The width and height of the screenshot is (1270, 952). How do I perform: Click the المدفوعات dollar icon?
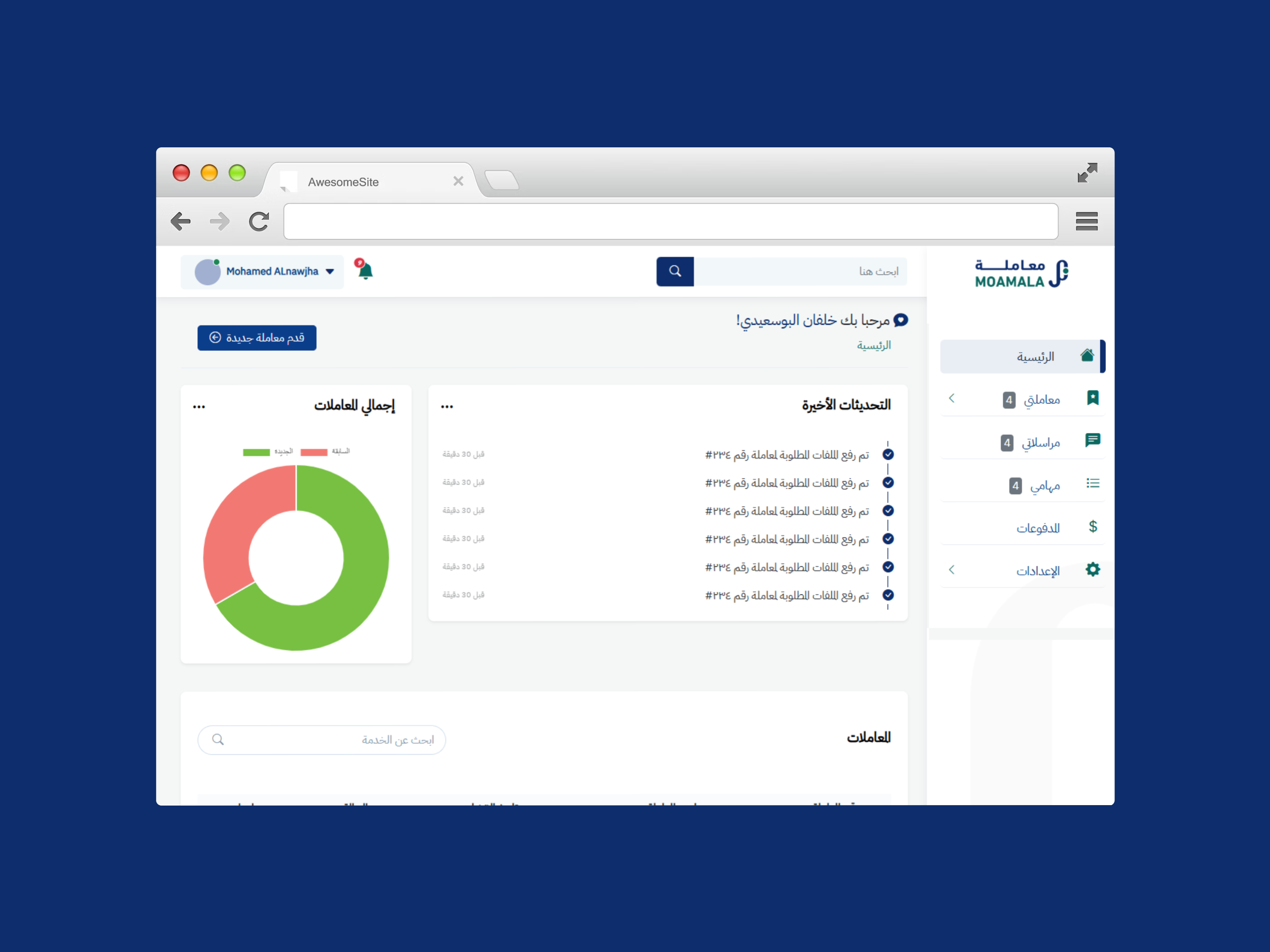coord(1093,527)
